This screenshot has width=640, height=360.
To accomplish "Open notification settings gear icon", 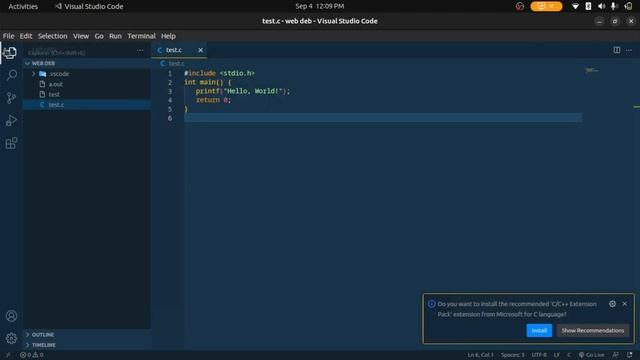I will pyautogui.click(x=612, y=304).
